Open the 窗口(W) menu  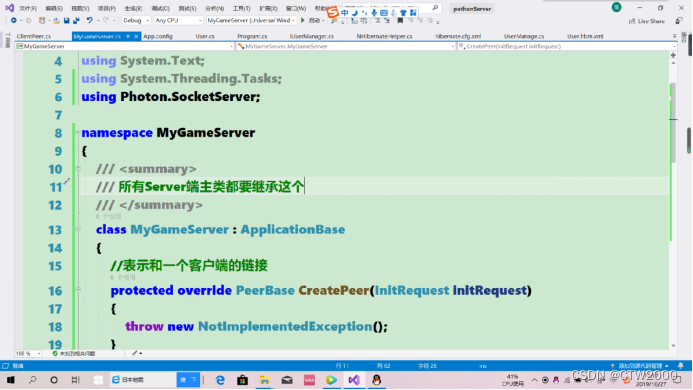(x=296, y=8)
